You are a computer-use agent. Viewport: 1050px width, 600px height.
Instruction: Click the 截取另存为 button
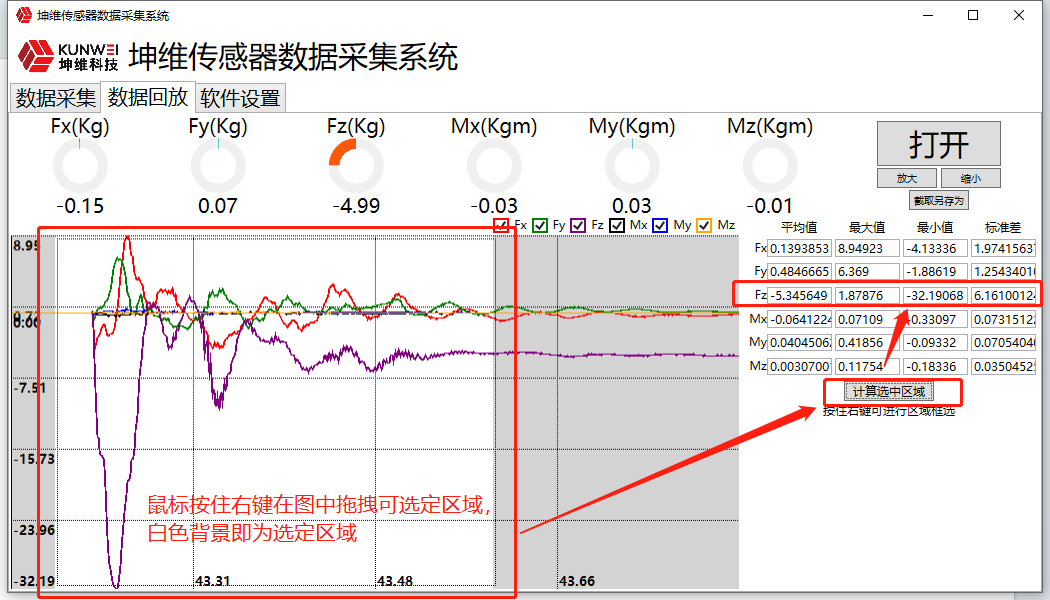939,201
